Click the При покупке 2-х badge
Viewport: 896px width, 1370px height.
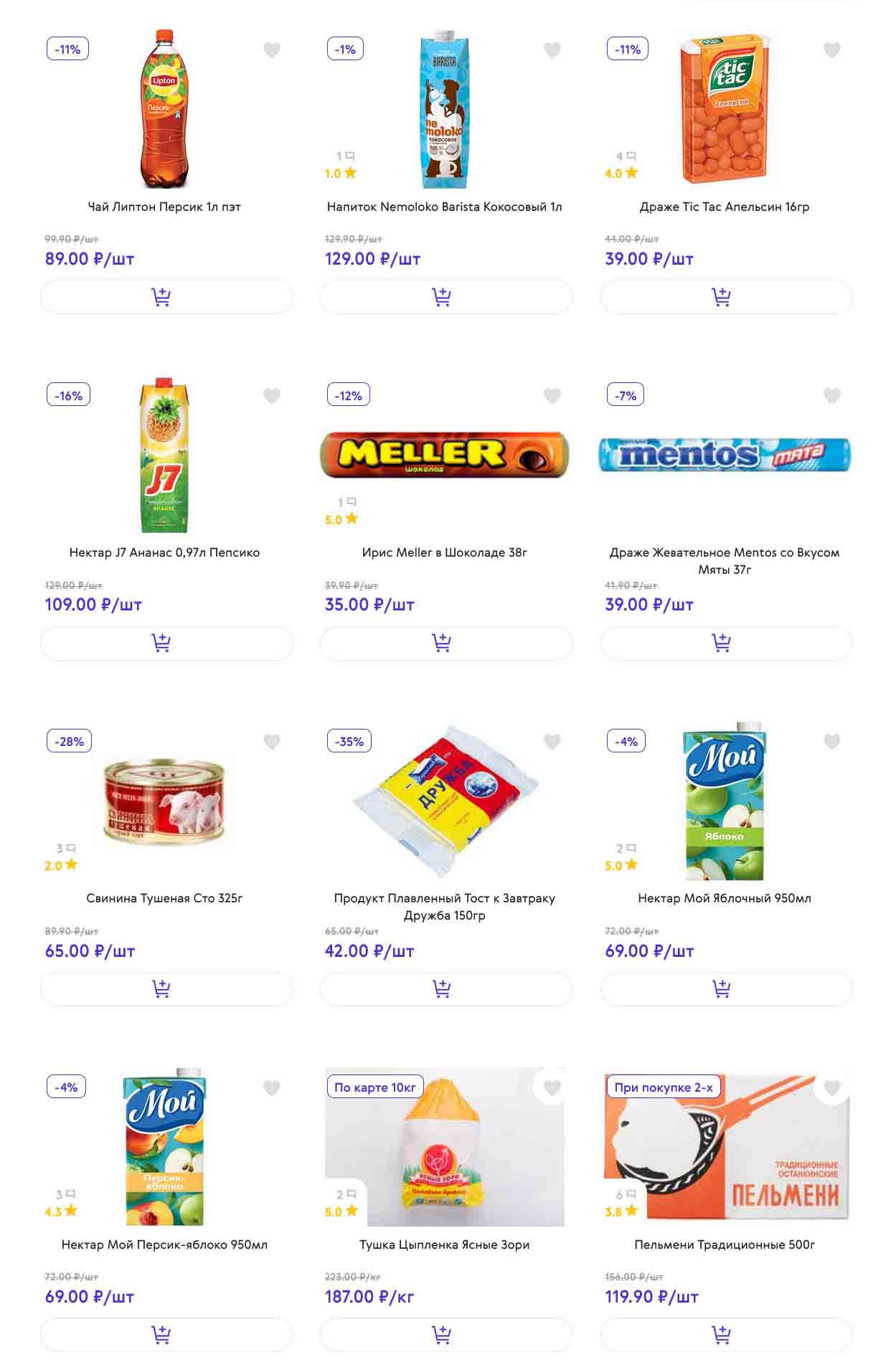coord(664,1087)
